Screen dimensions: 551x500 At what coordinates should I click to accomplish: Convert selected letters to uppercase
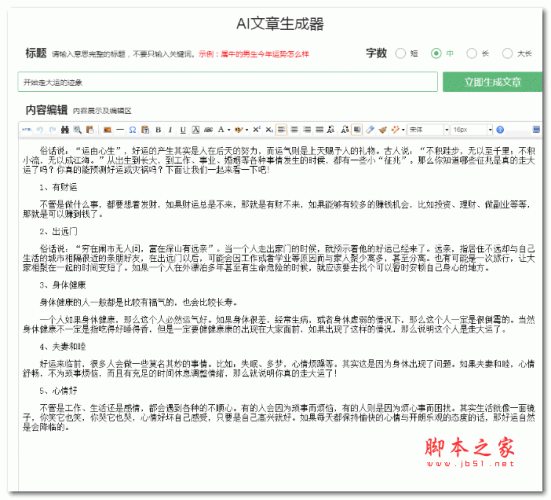tap(331, 130)
